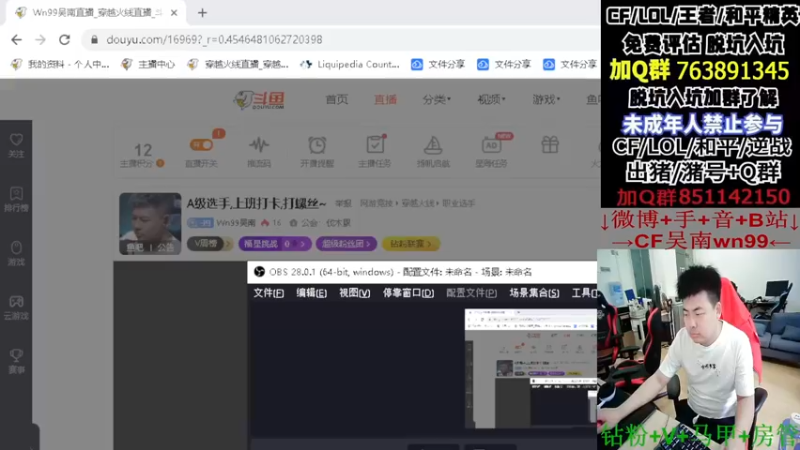Click the browser forward arrow

pyautogui.click(x=40, y=40)
